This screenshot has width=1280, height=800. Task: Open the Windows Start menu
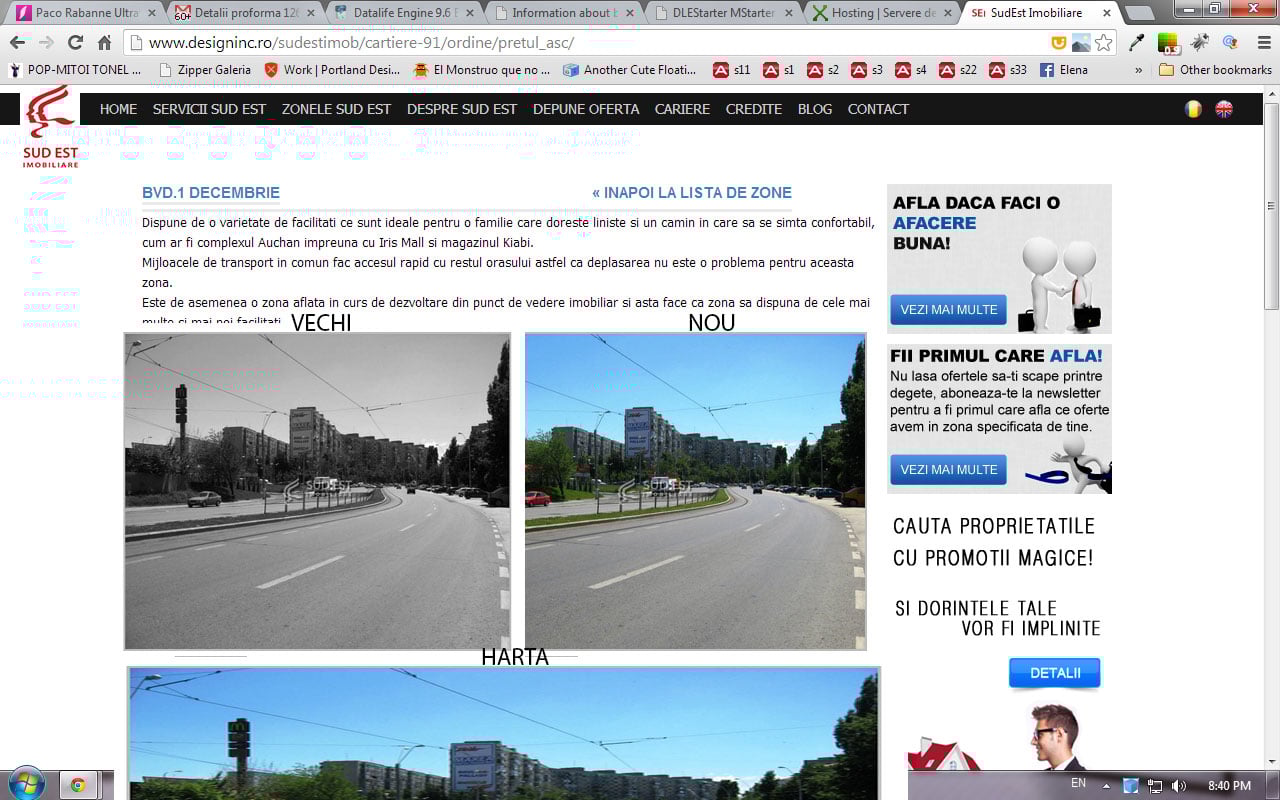25,784
